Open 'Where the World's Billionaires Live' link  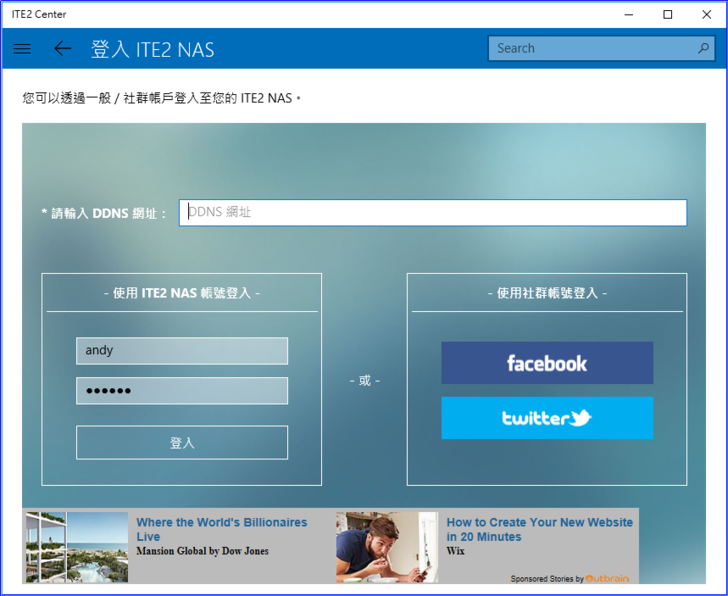click(222, 529)
